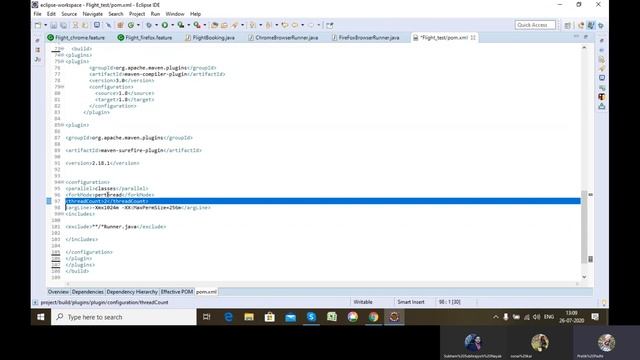The height and width of the screenshot is (360, 640).
Task: Open the Project menu
Action: point(137,14)
